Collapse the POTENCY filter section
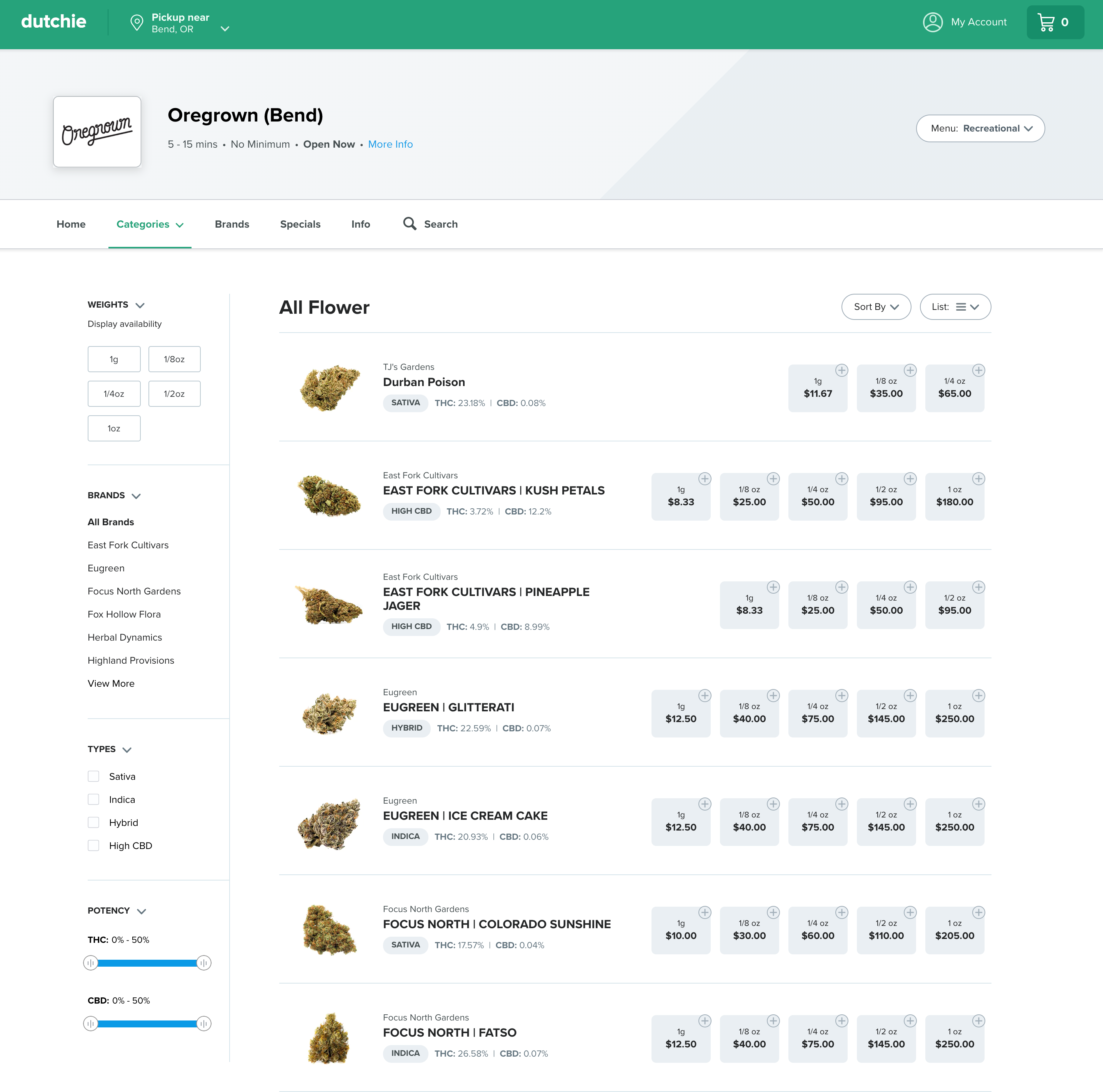The width and height of the screenshot is (1103, 1092). (x=142, y=911)
